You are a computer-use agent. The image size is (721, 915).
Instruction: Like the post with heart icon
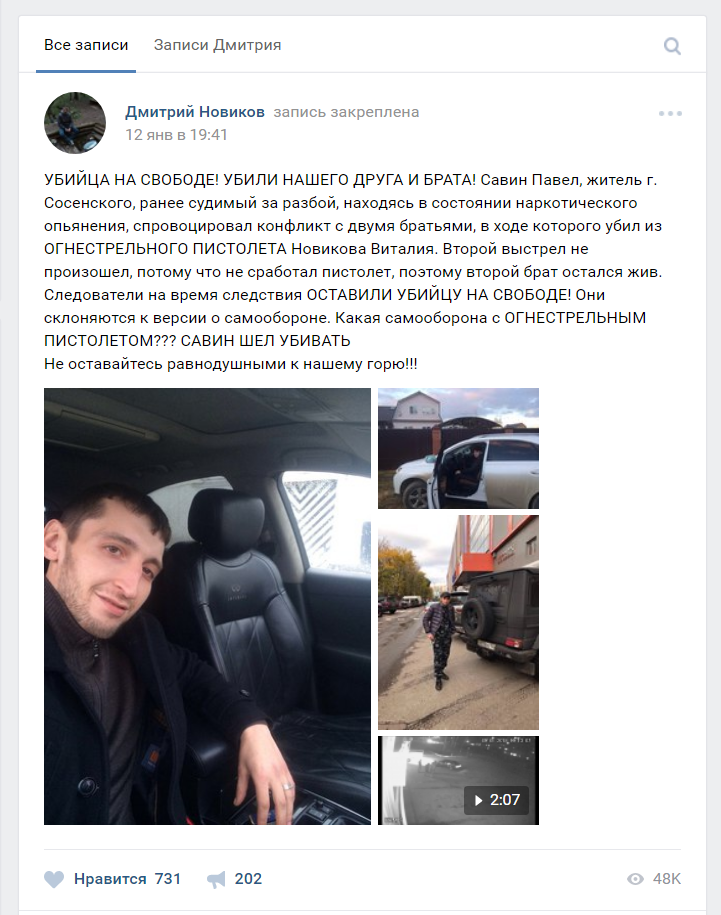click(x=54, y=879)
